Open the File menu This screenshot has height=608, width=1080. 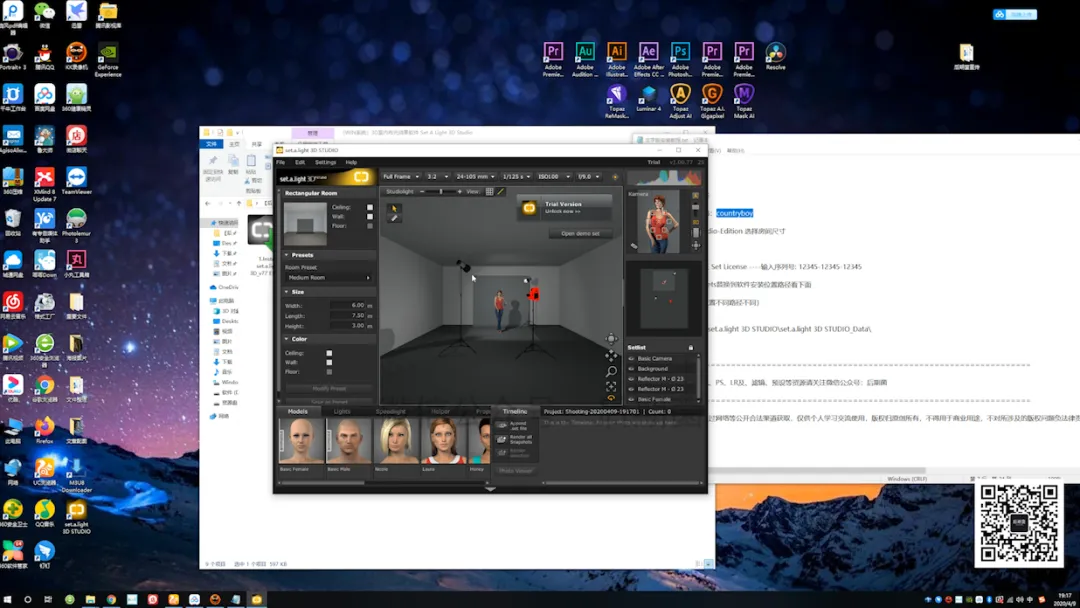click(280, 163)
